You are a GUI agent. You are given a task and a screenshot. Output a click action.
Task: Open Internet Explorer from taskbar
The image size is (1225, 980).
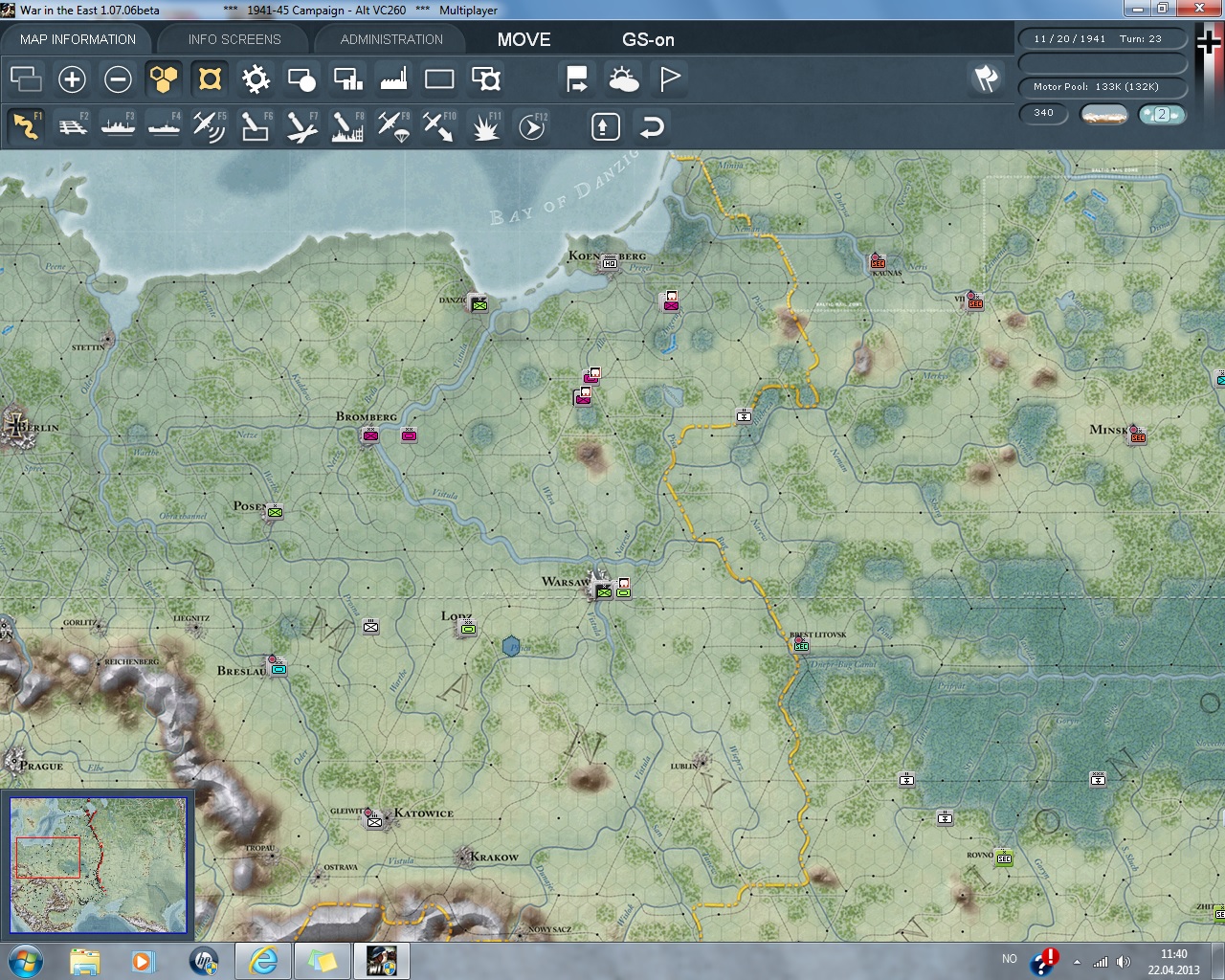262,961
